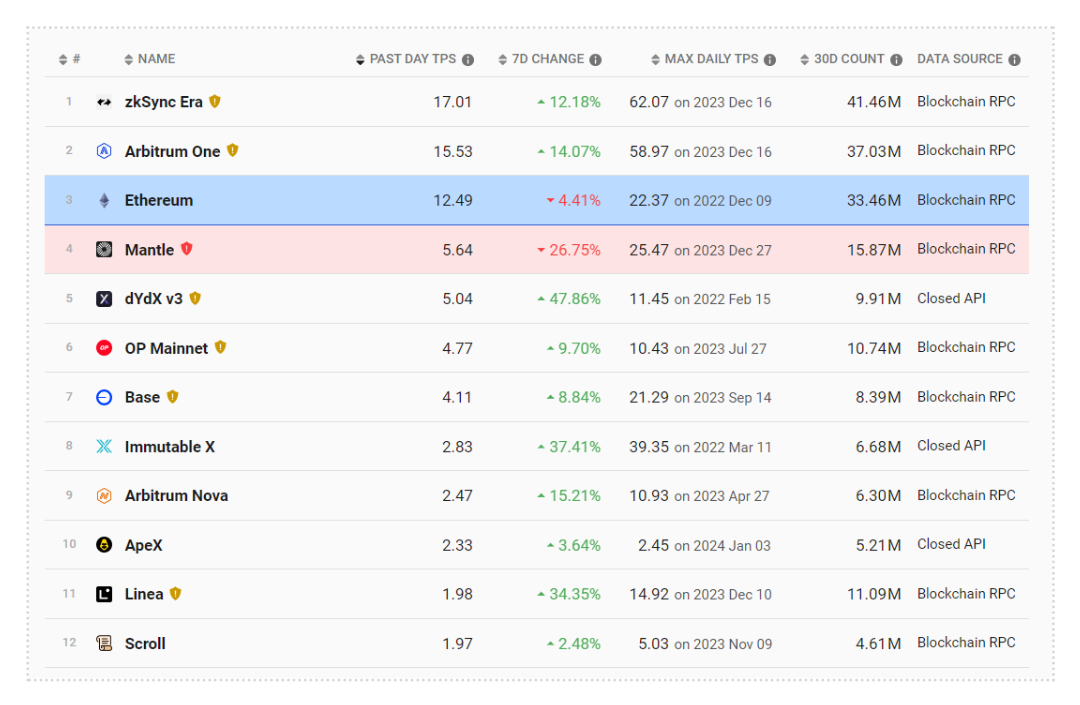Image resolution: width=1080 pixels, height=705 pixels.
Task: Open the Linea name link
Action: point(144,594)
